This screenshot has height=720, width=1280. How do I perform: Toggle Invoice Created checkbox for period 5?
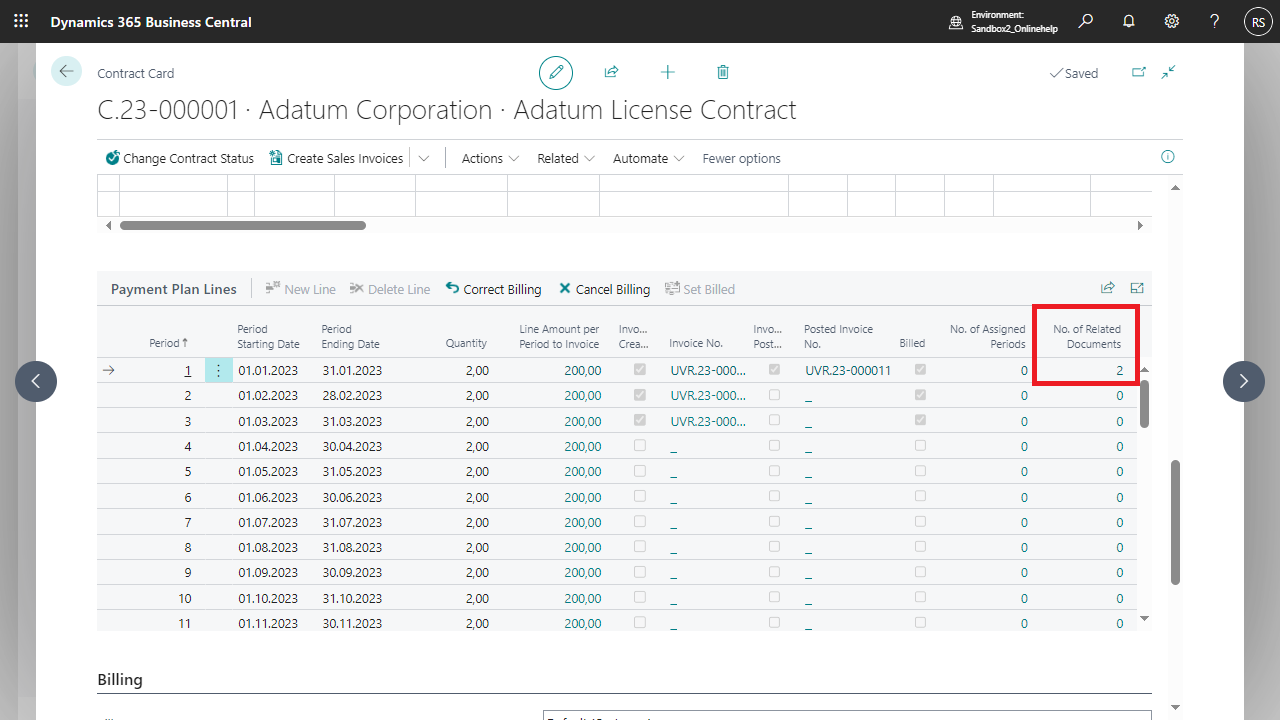pos(640,471)
